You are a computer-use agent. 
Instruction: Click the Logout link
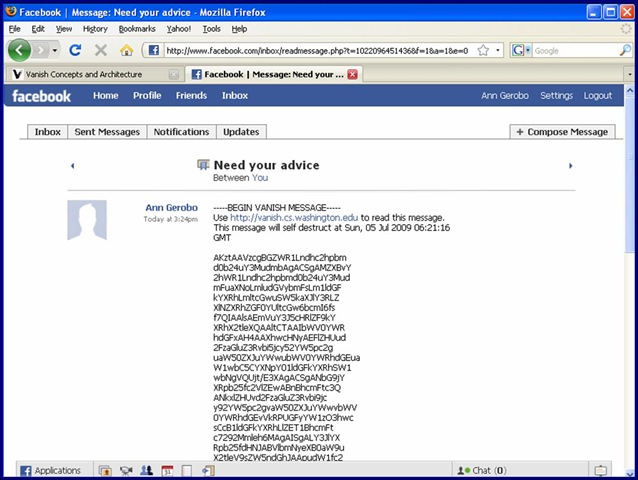[598, 96]
